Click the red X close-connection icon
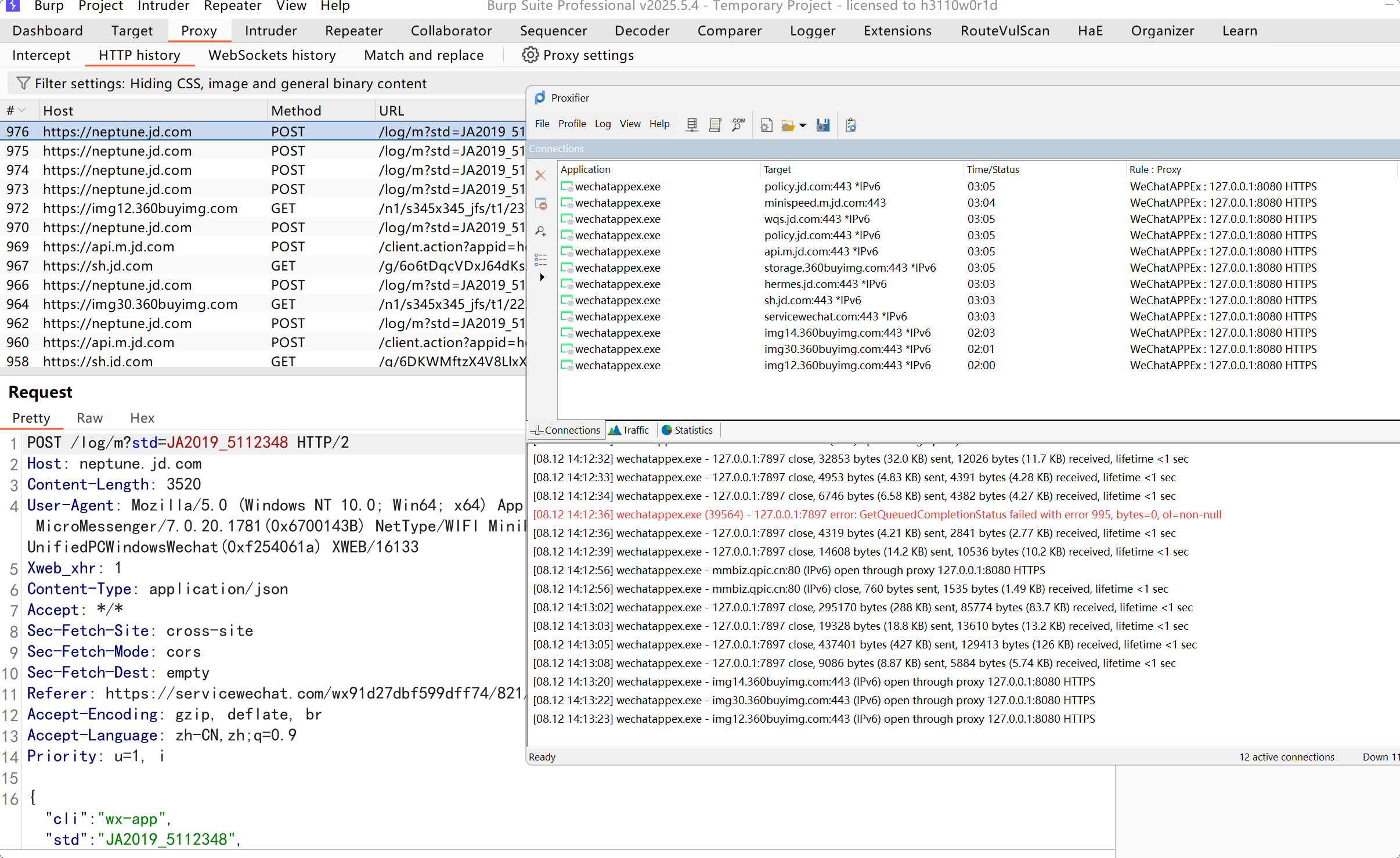The width and height of the screenshot is (1400, 858). tap(540, 175)
